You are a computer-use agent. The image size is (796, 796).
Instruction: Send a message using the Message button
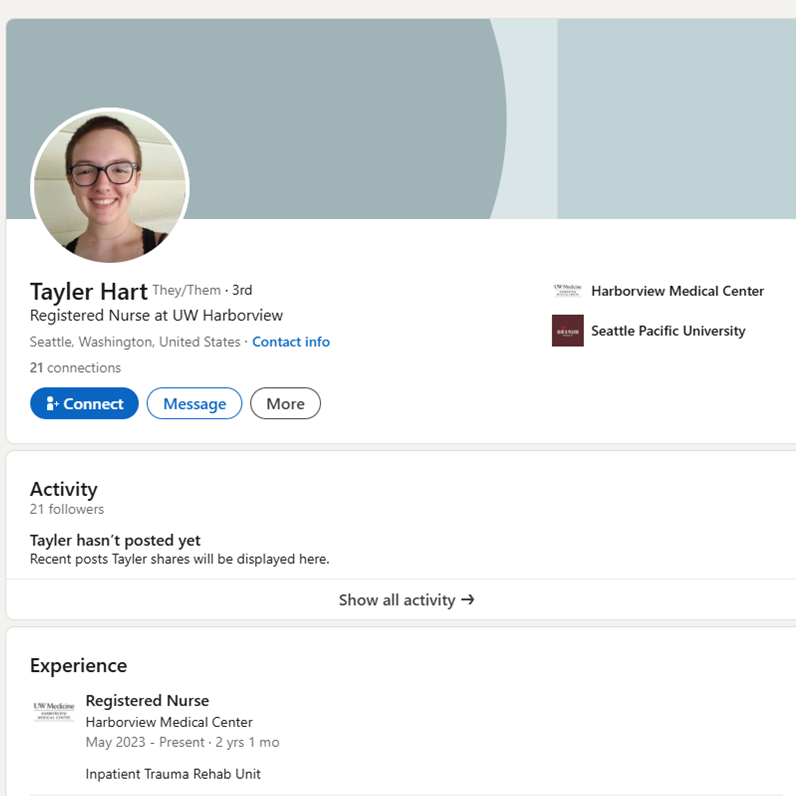[194, 404]
